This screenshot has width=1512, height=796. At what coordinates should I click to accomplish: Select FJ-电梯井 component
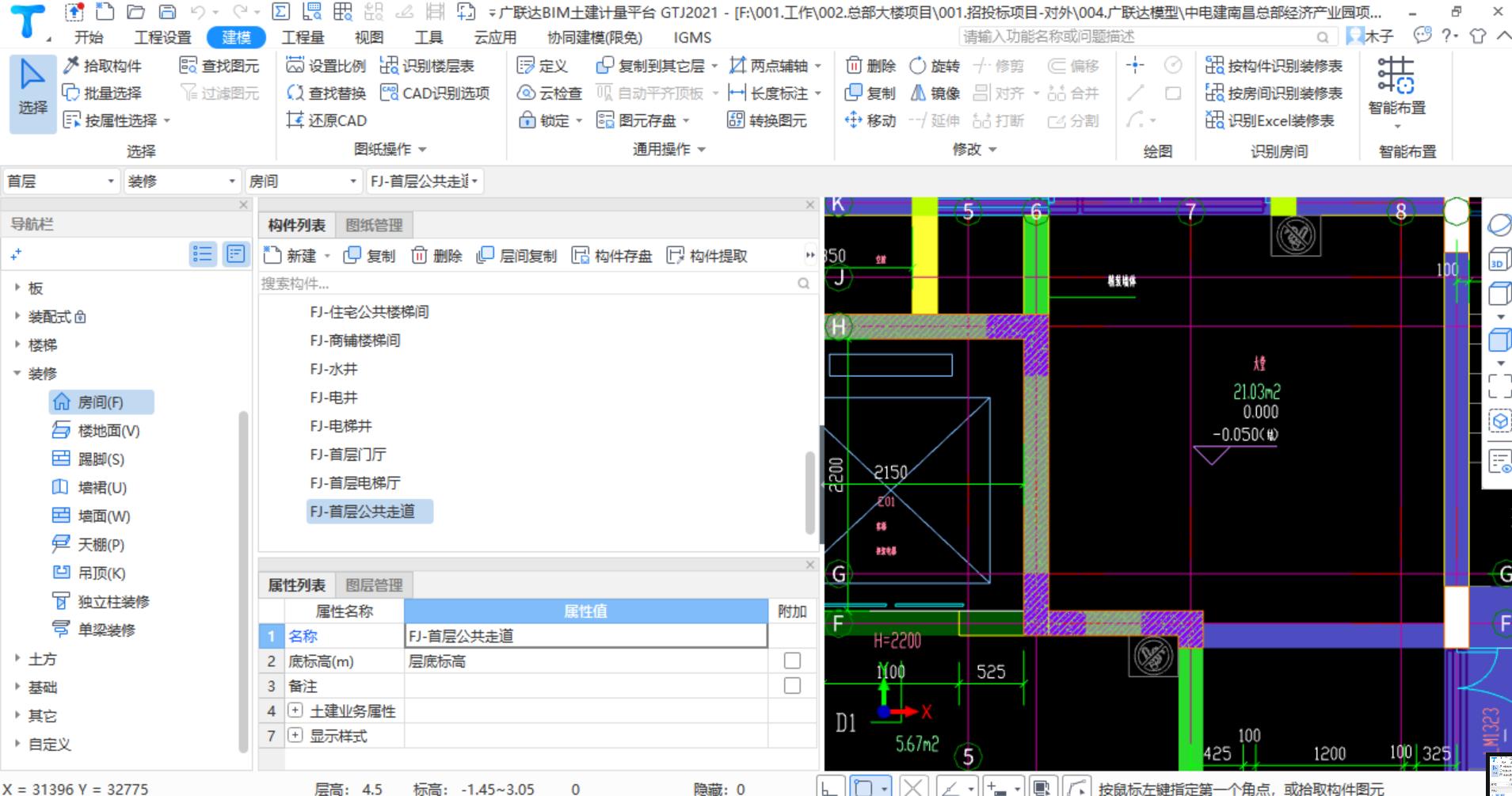[x=341, y=426]
